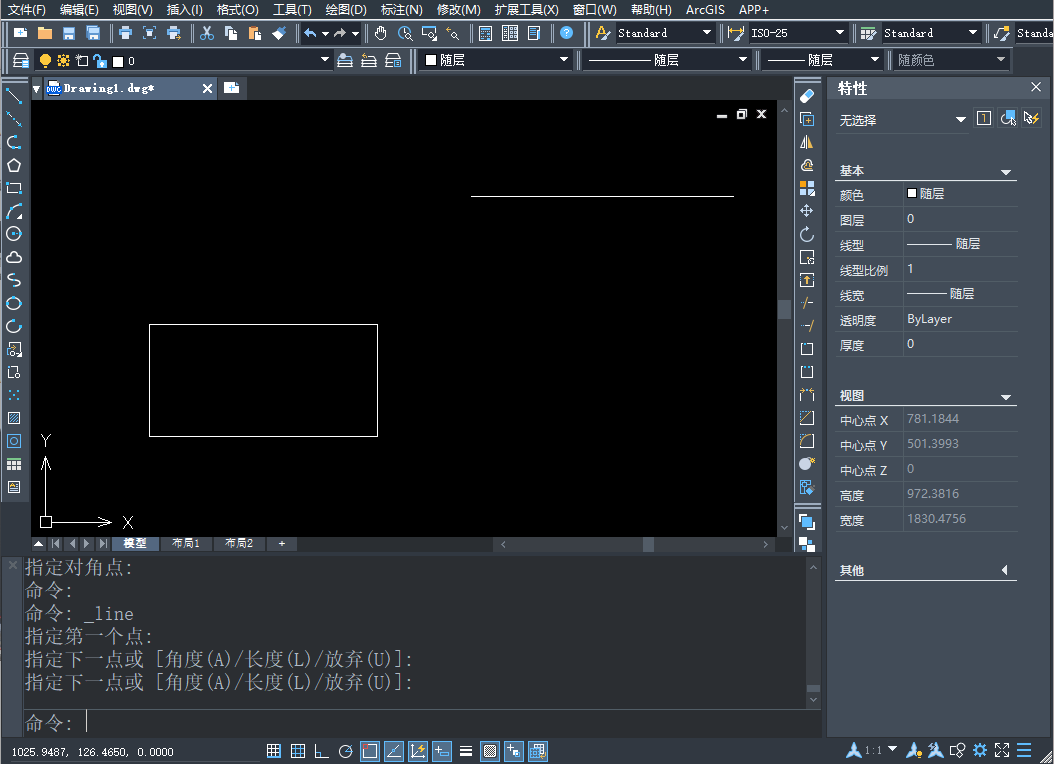The height and width of the screenshot is (764, 1054).
Task: Open the 绘图(D) menu
Action: 346,9
